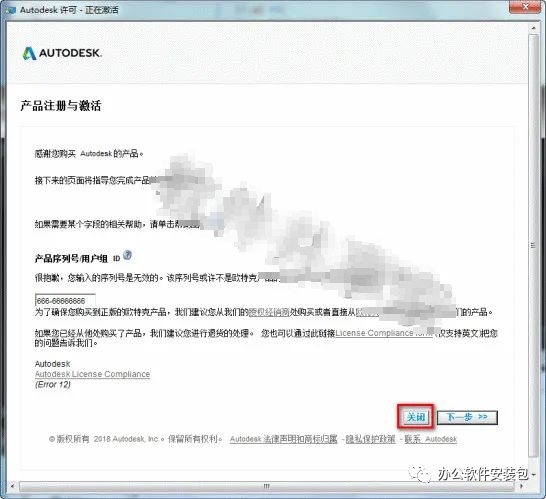This screenshot has height=499, width=546.
Task: Click the horizontal scrollbar right arrow
Action: pos(521,486)
